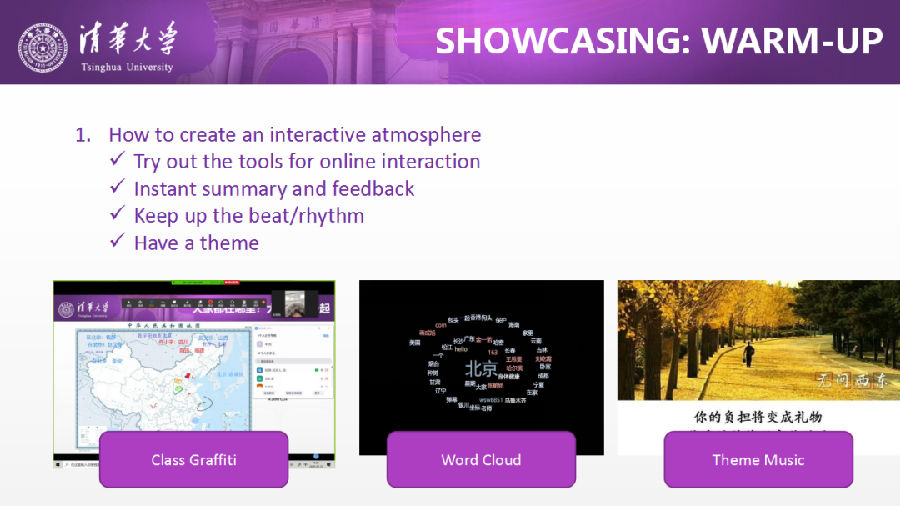Click the checkmark before 'Keep up the beat/rhythm'

tap(117, 215)
